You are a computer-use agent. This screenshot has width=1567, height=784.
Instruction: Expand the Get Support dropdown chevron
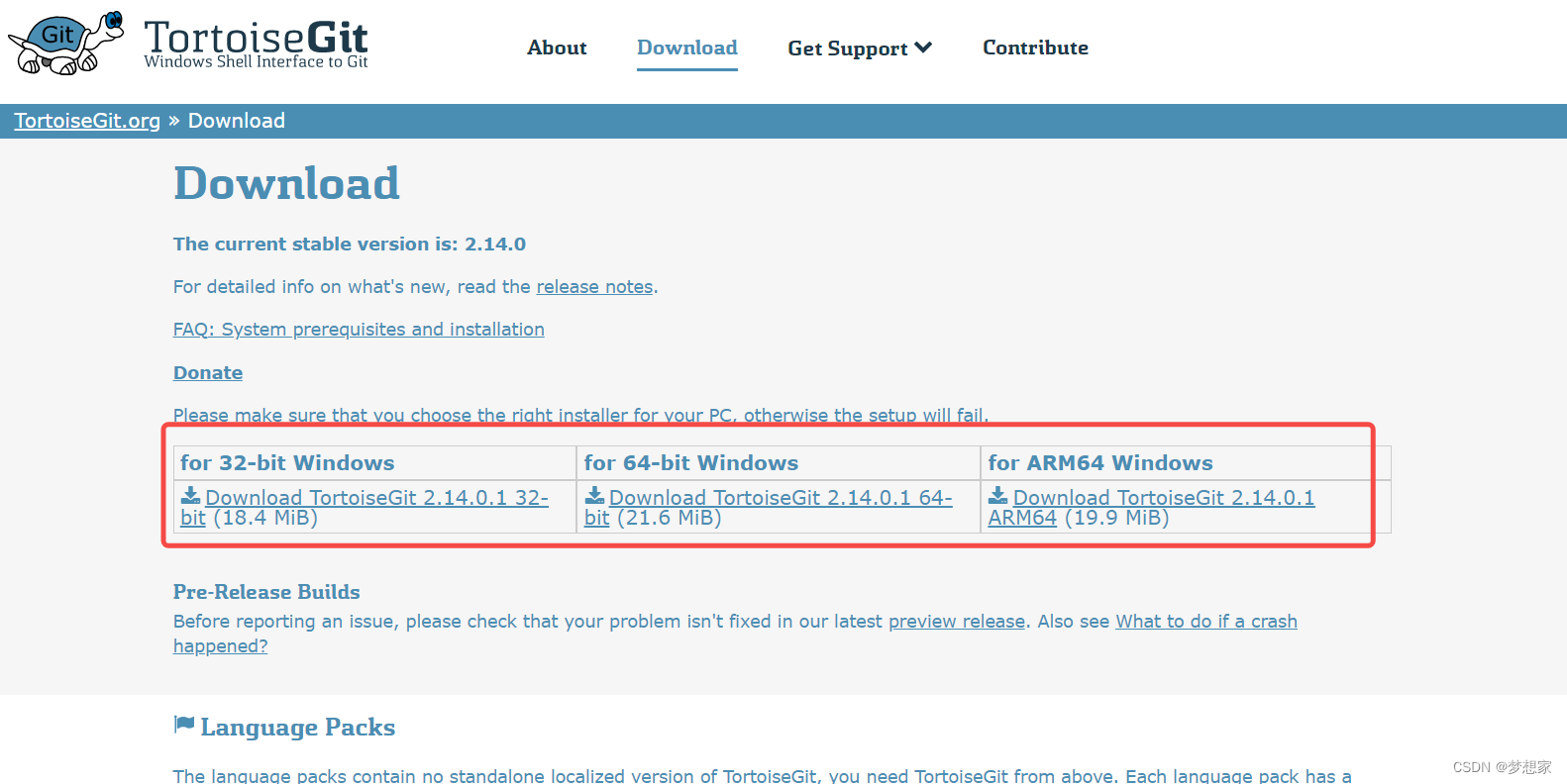[923, 48]
